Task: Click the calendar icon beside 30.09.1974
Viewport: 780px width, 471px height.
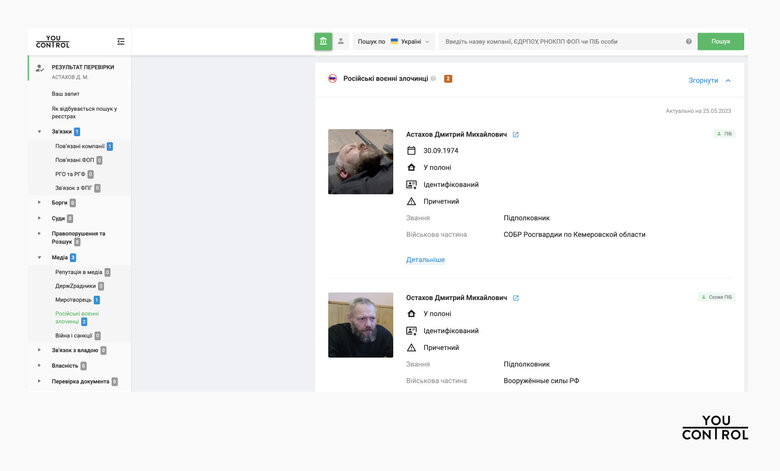Action: (x=411, y=151)
